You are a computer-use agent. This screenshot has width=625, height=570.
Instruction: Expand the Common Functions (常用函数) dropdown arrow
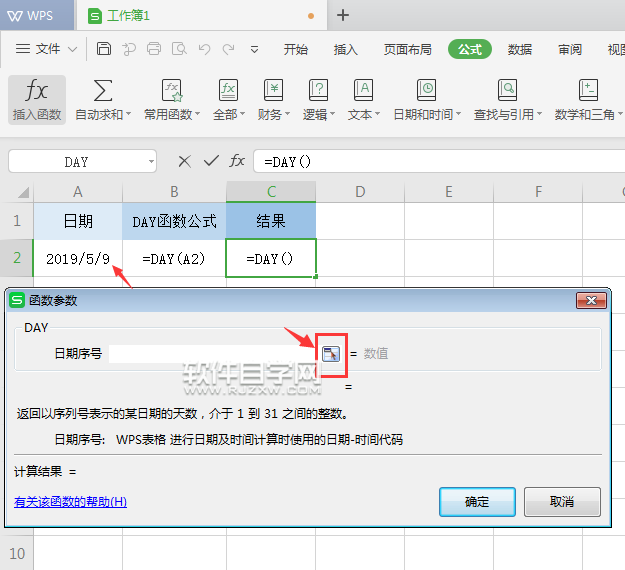click(197, 114)
